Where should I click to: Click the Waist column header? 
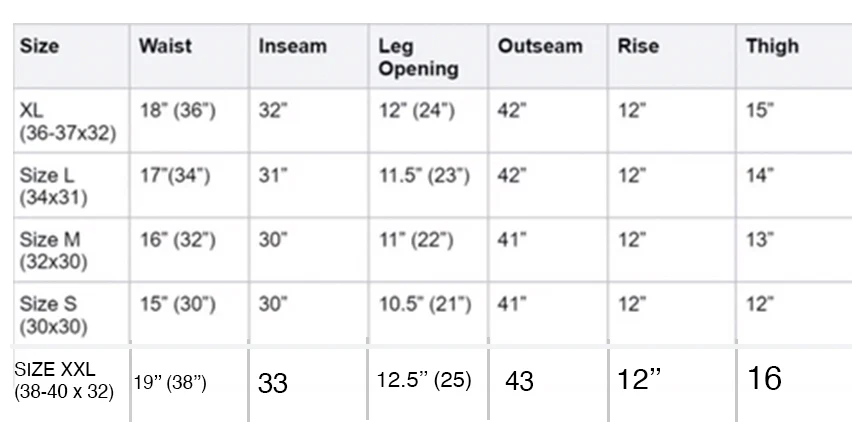(x=165, y=46)
